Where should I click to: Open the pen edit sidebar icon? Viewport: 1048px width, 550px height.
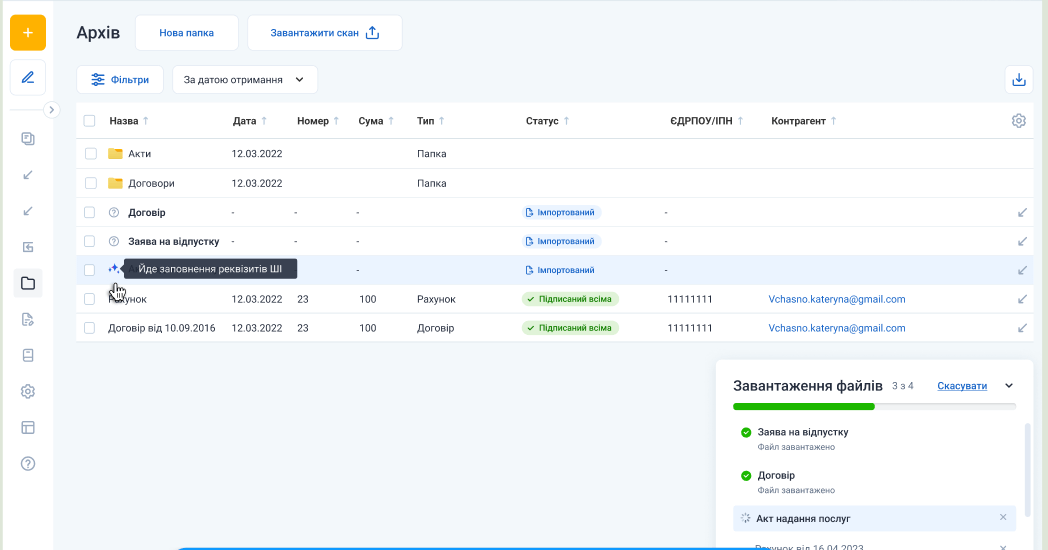(x=28, y=78)
